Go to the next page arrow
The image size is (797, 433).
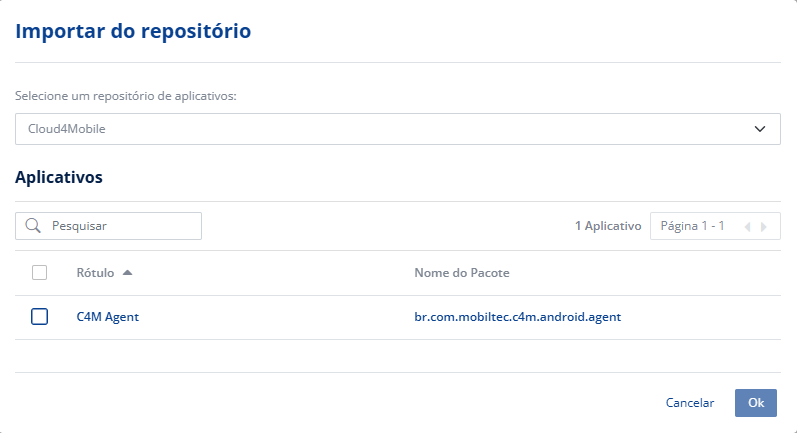764,227
